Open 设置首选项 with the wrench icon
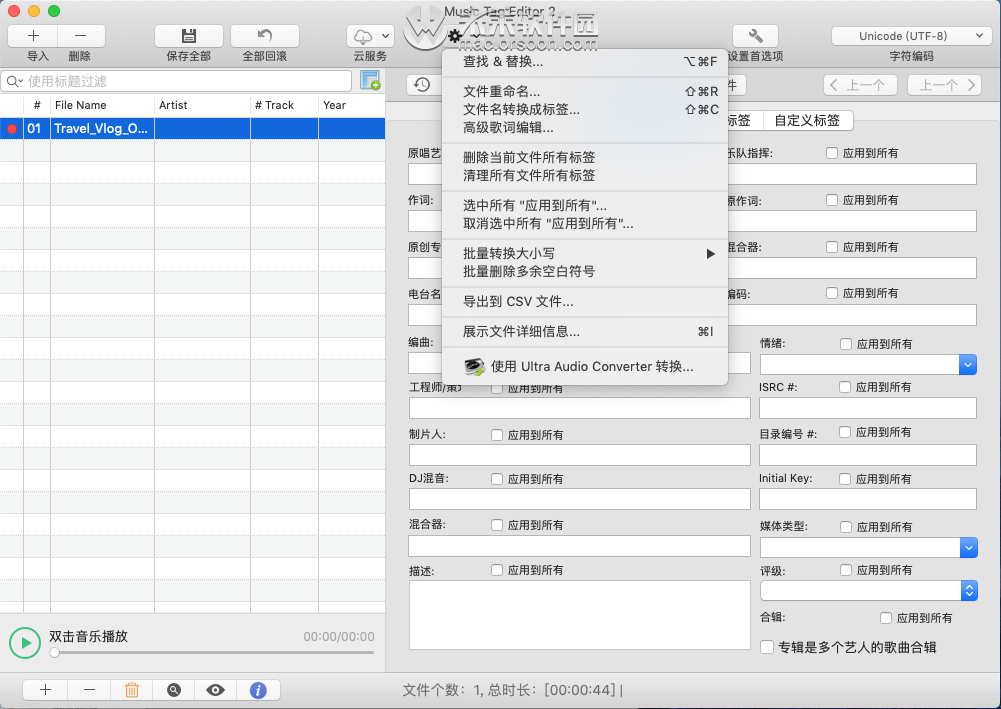The width and height of the screenshot is (1001, 709). click(x=755, y=36)
